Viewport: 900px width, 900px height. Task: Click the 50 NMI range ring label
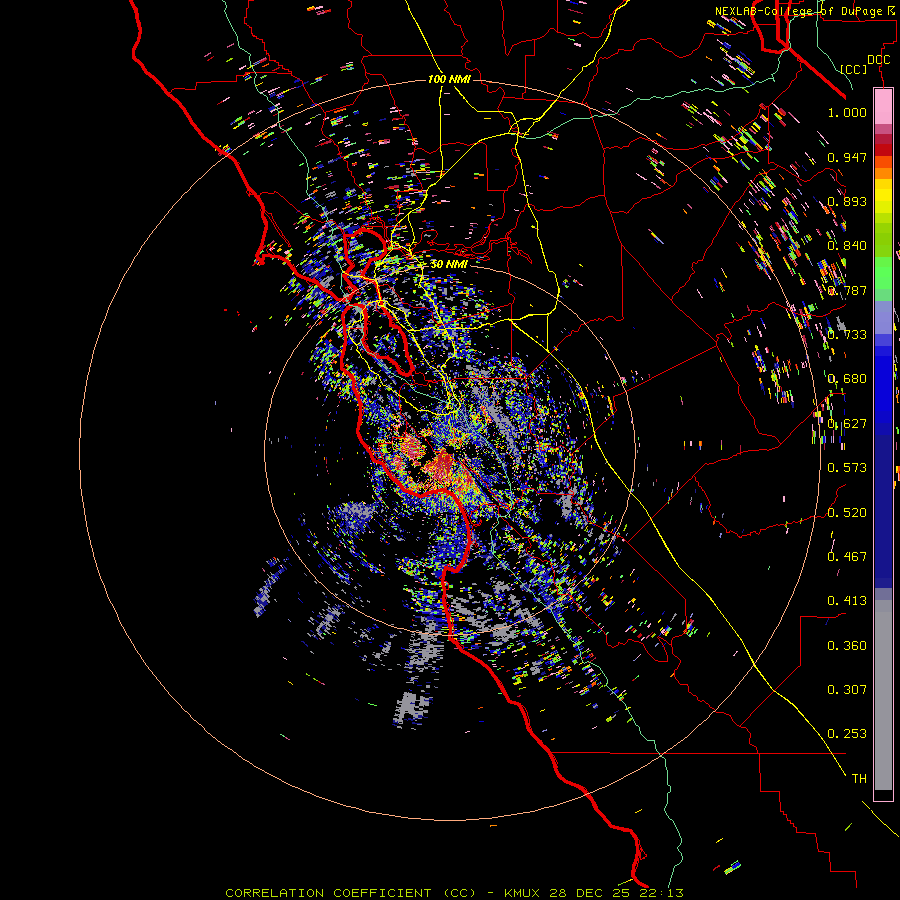[449, 264]
